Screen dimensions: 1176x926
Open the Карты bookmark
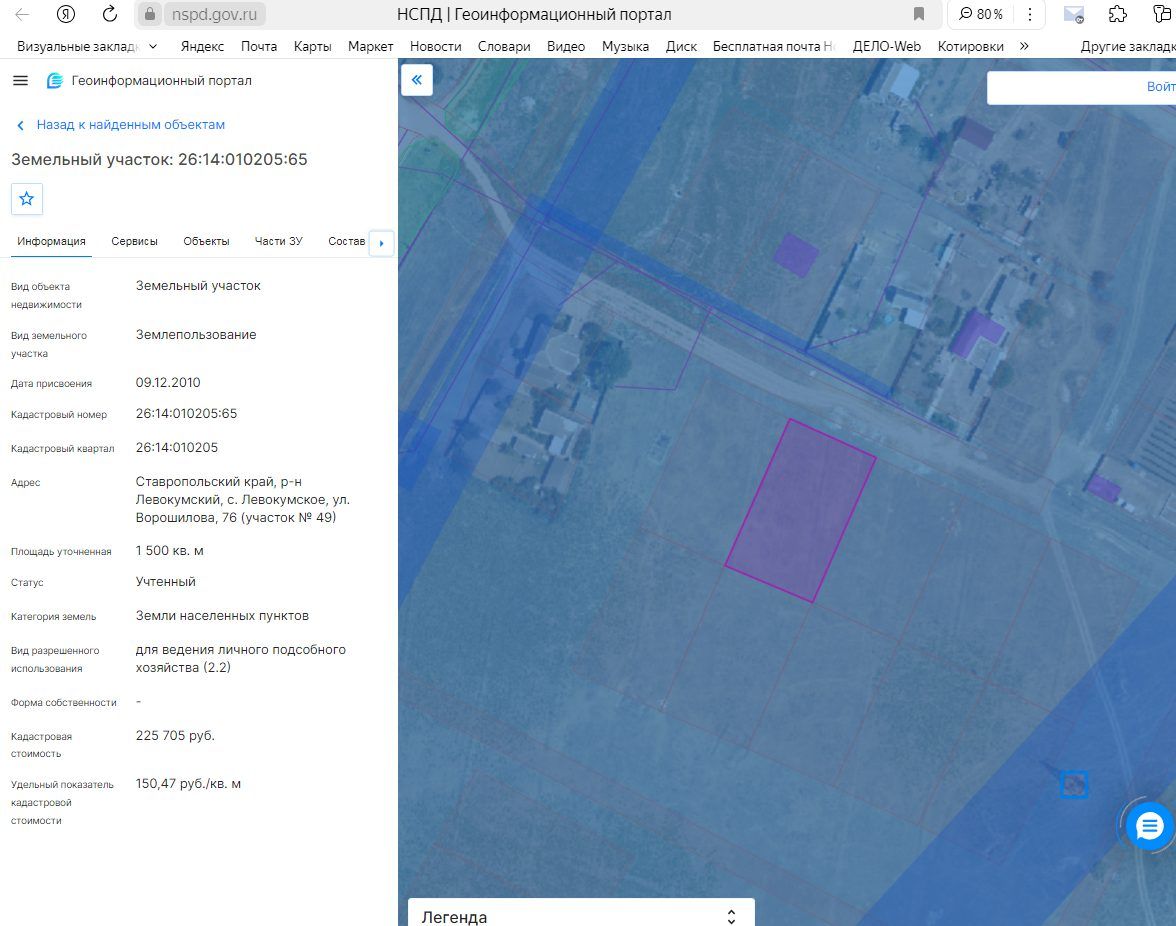313,46
